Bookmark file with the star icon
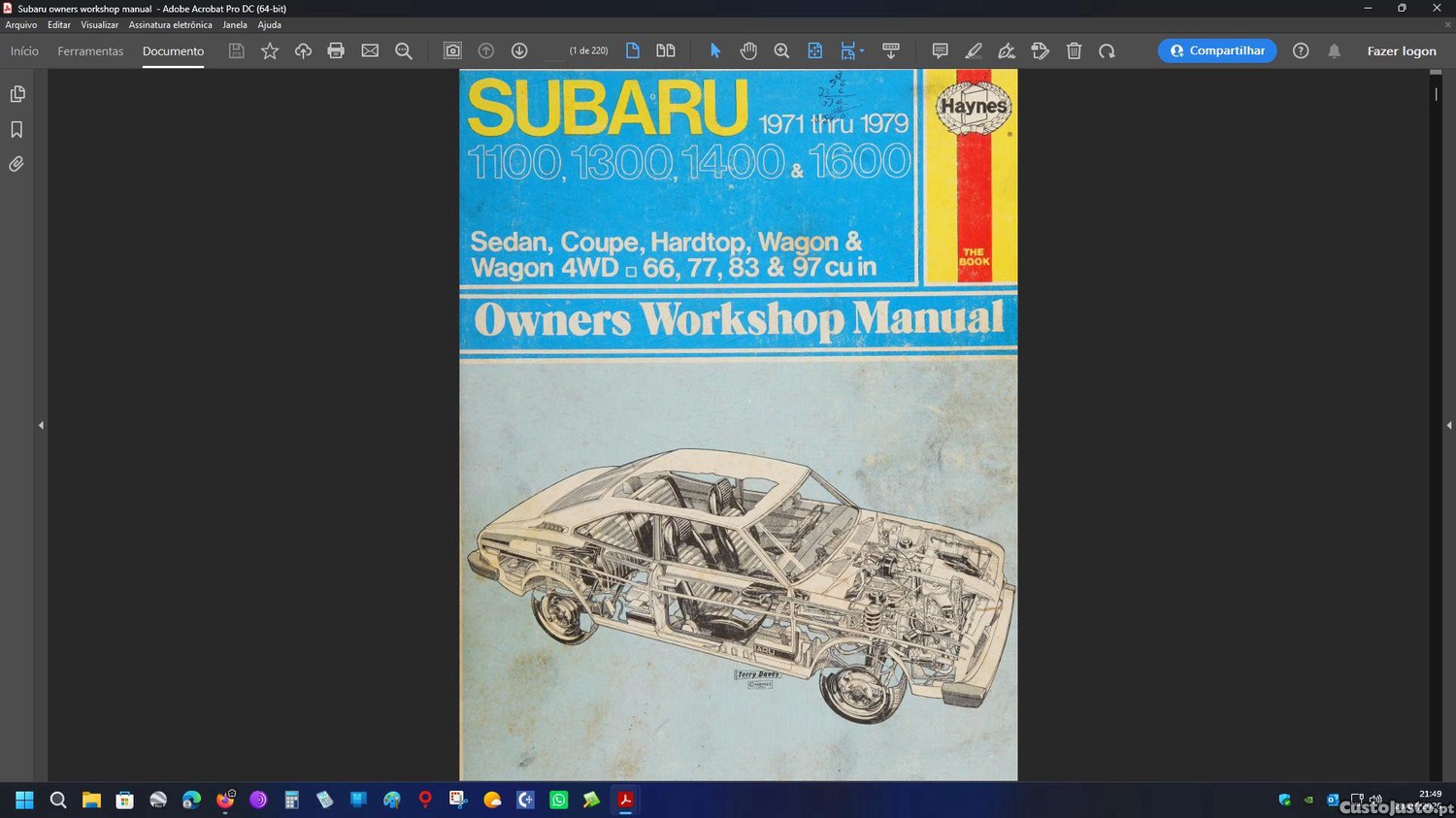 [270, 50]
